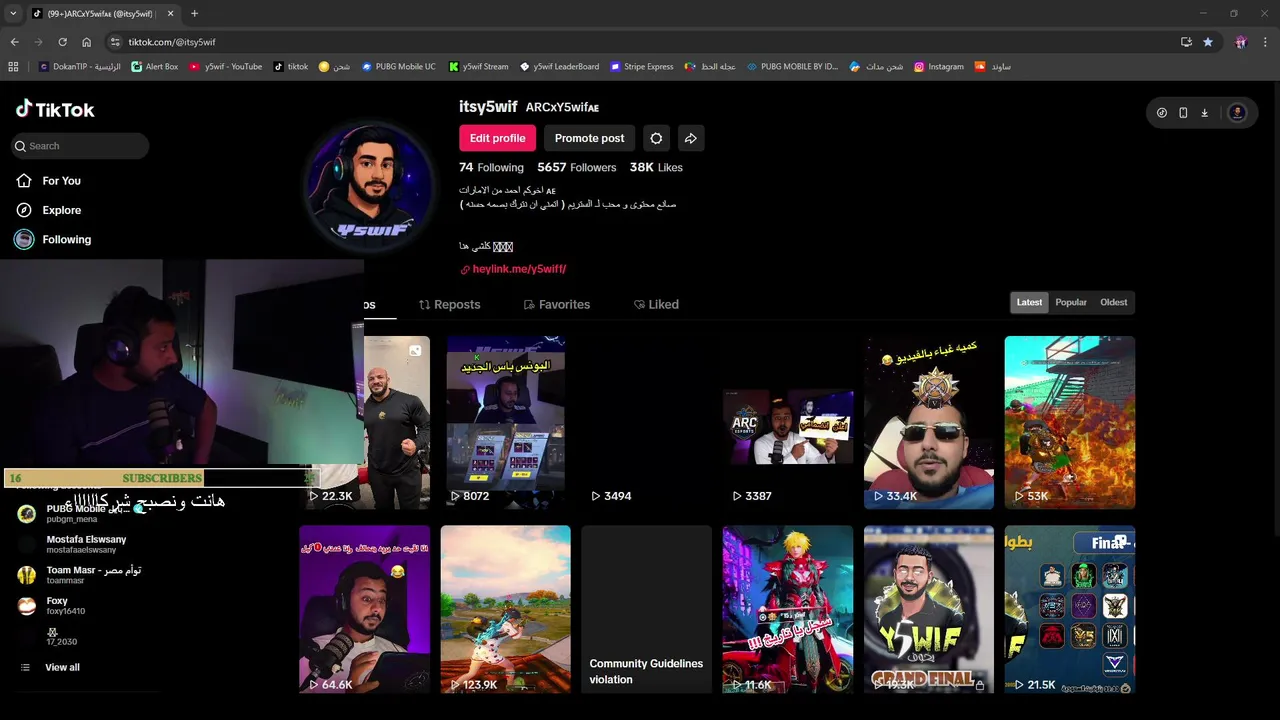Open the Chrome profile avatar icon
The width and height of the screenshot is (1280, 720).
[x=1241, y=42]
